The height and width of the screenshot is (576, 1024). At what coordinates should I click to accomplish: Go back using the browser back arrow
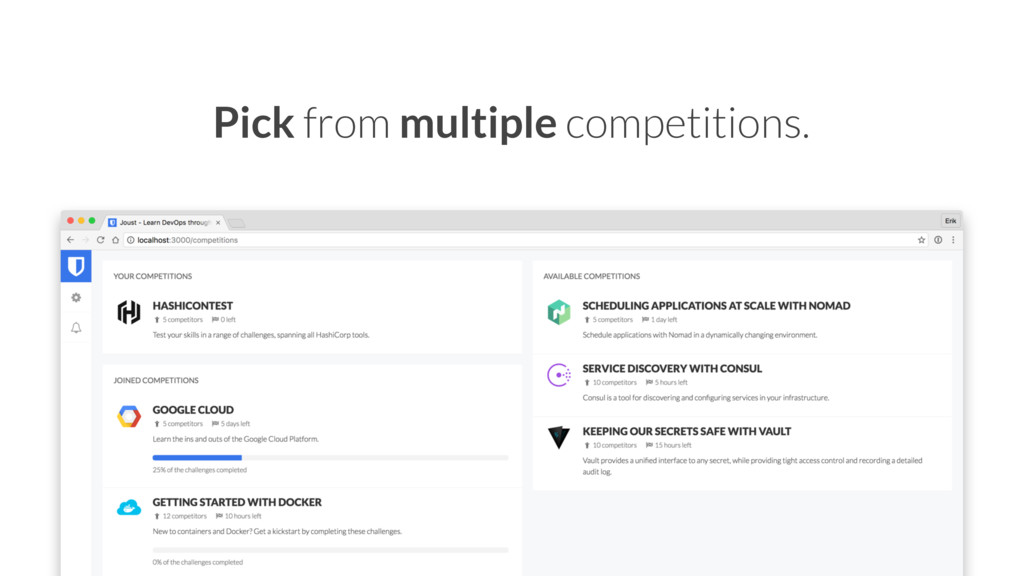(71, 240)
